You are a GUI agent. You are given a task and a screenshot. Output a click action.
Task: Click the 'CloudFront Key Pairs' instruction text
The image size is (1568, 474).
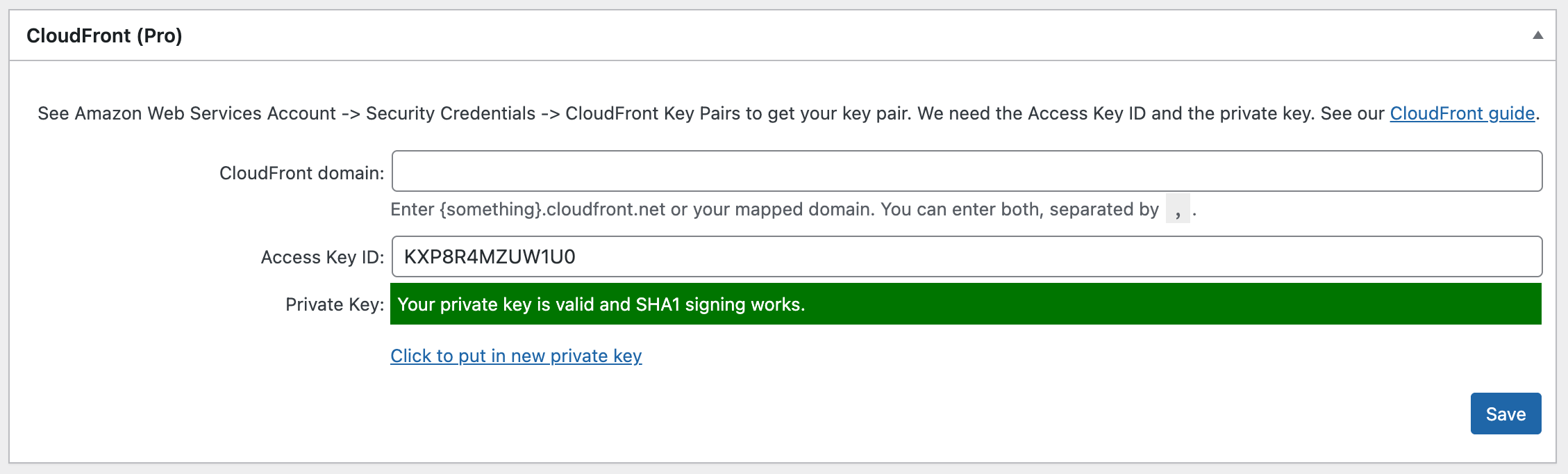click(653, 113)
